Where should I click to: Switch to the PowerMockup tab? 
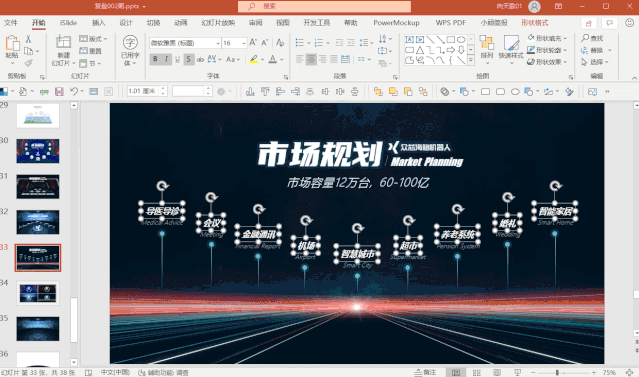pos(396,23)
